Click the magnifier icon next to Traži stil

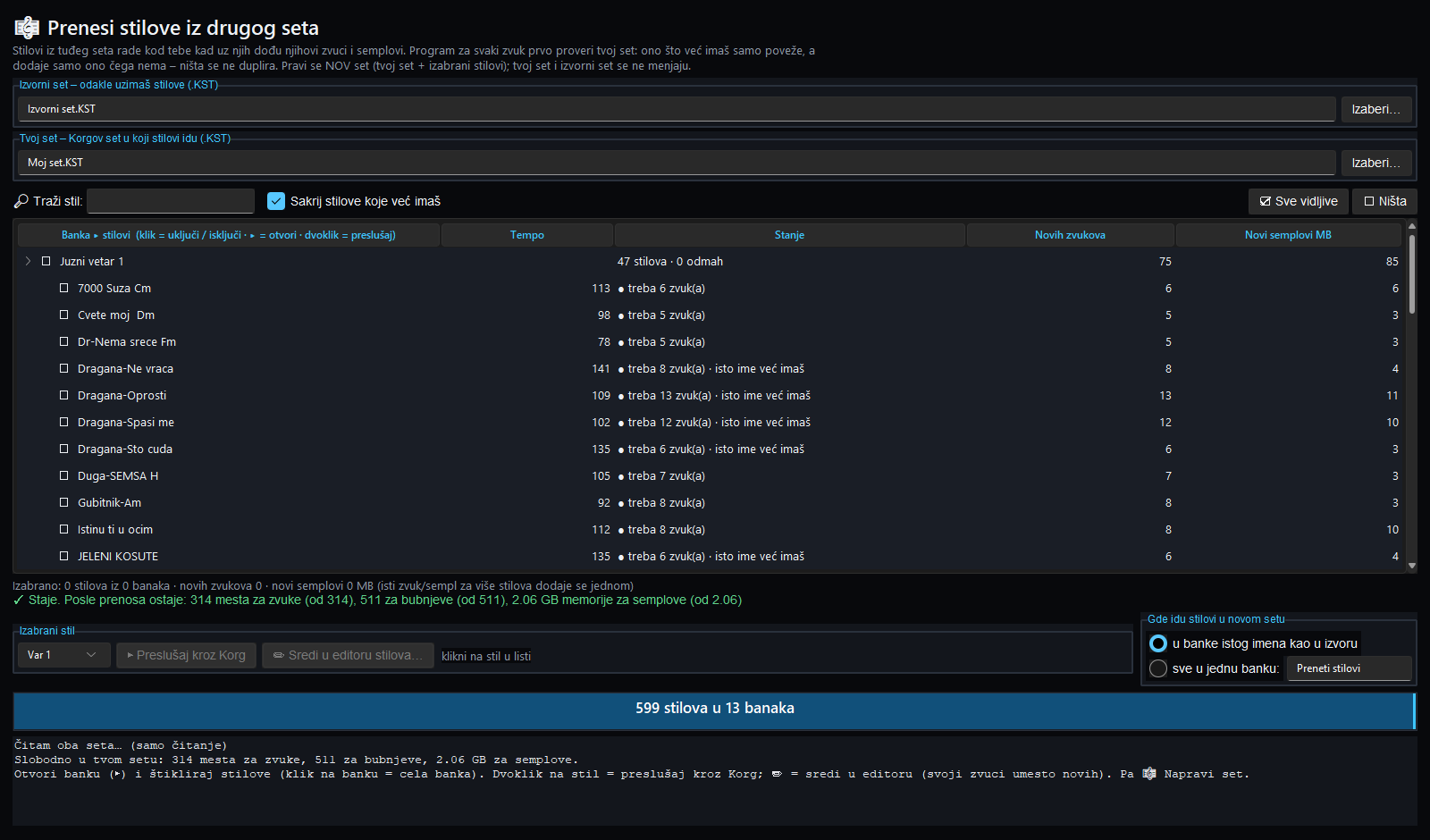click(x=21, y=201)
